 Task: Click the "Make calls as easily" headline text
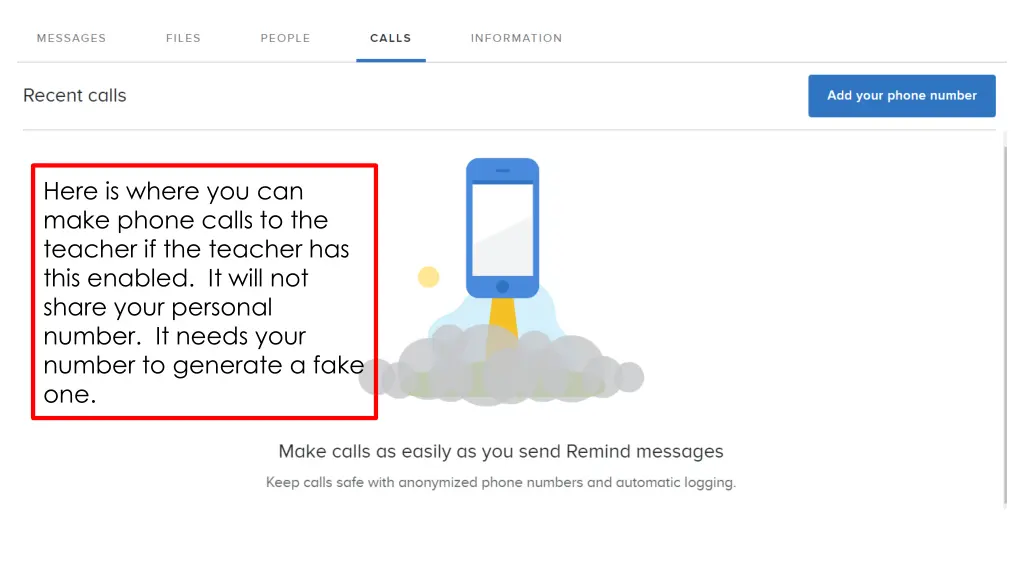[500, 452]
